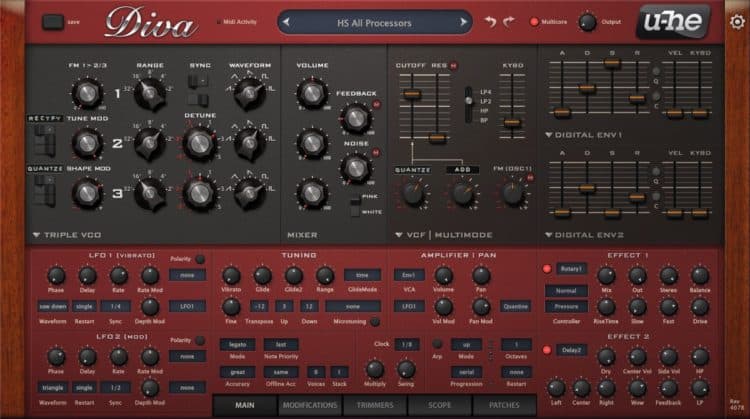Click the Clock '1/8' value box
The width and height of the screenshot is (750, 419).
click(407, 344)
